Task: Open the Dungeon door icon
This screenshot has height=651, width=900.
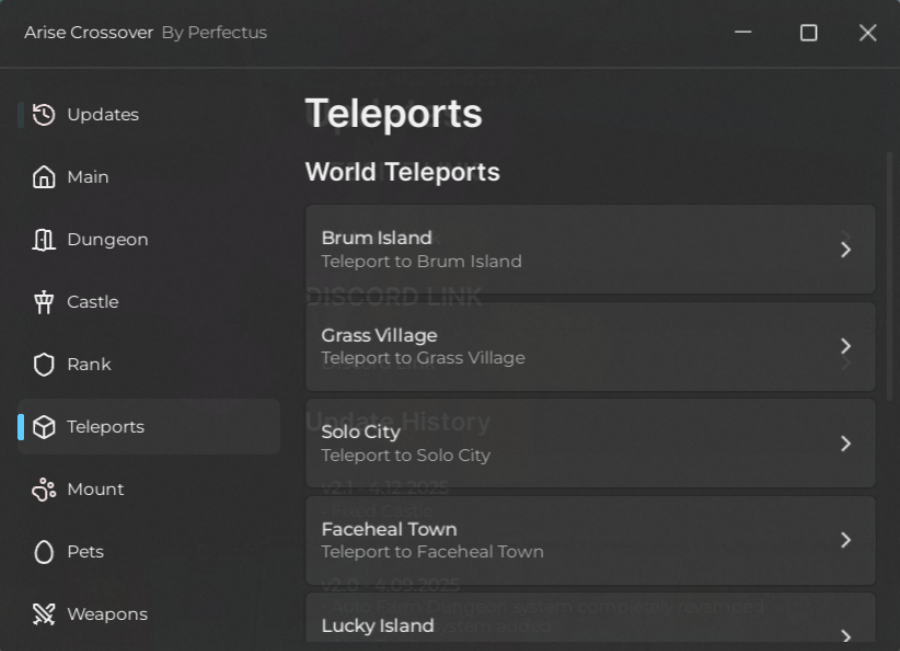Action: pyautogui.click(x=44, y=239)
